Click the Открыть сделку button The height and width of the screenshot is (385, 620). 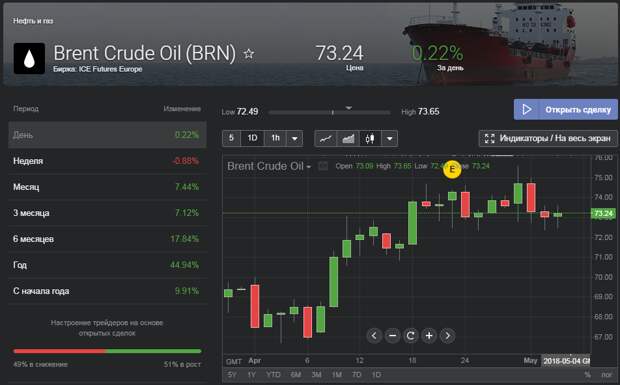(x=566, y=109)
